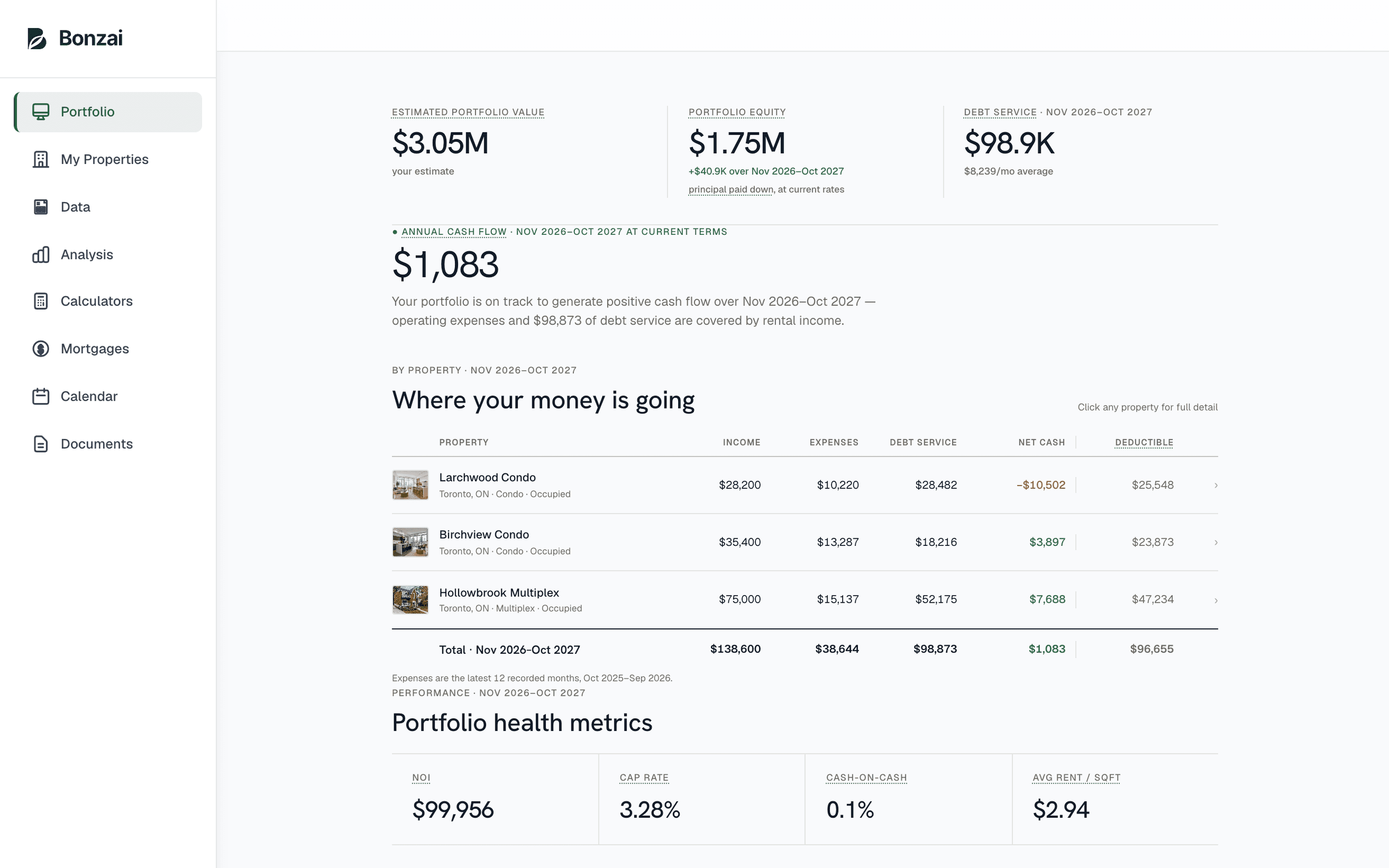Click the My Properties building icon

(x=41, y=159)
